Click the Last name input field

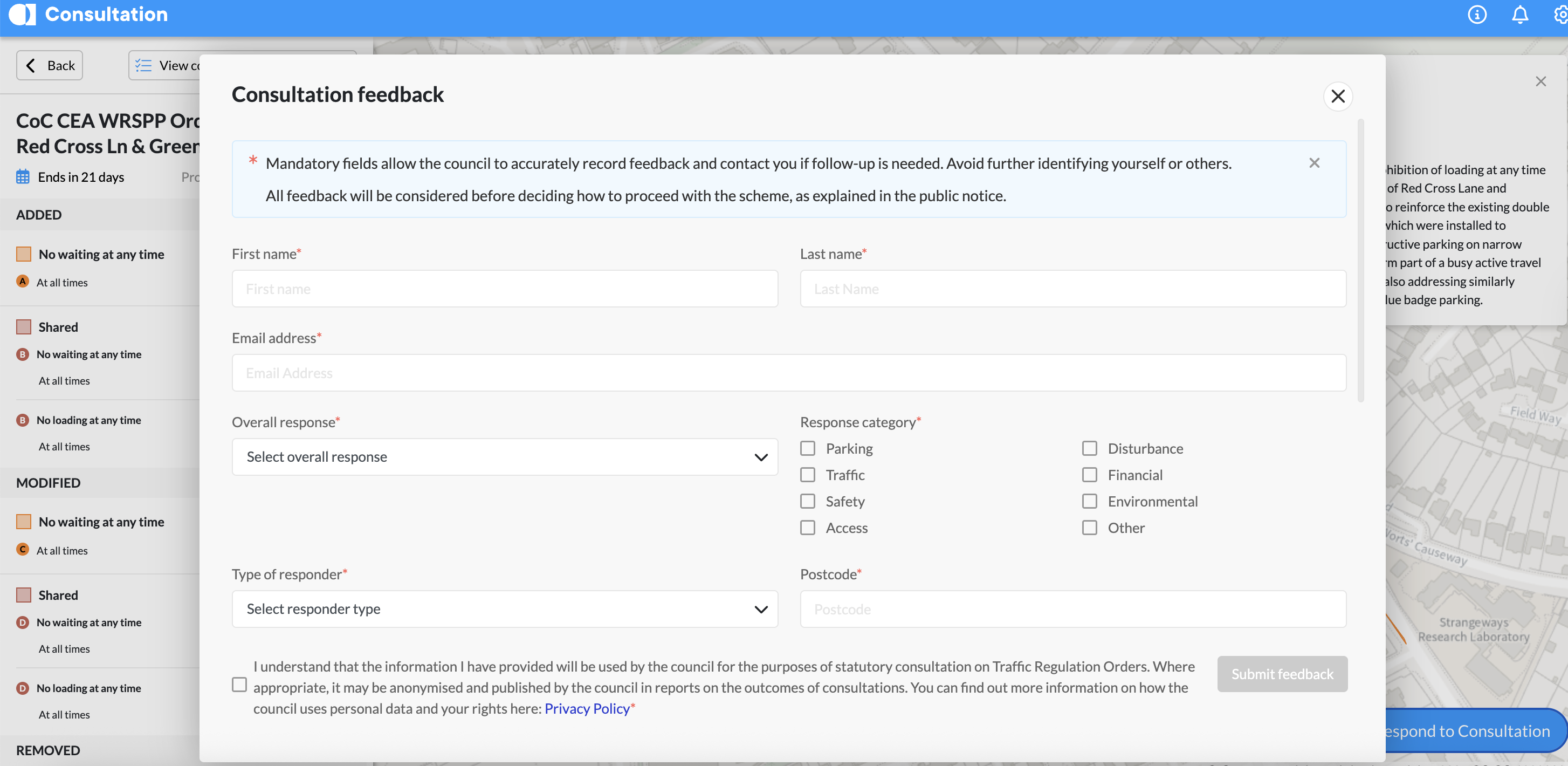coord(1072,289)
